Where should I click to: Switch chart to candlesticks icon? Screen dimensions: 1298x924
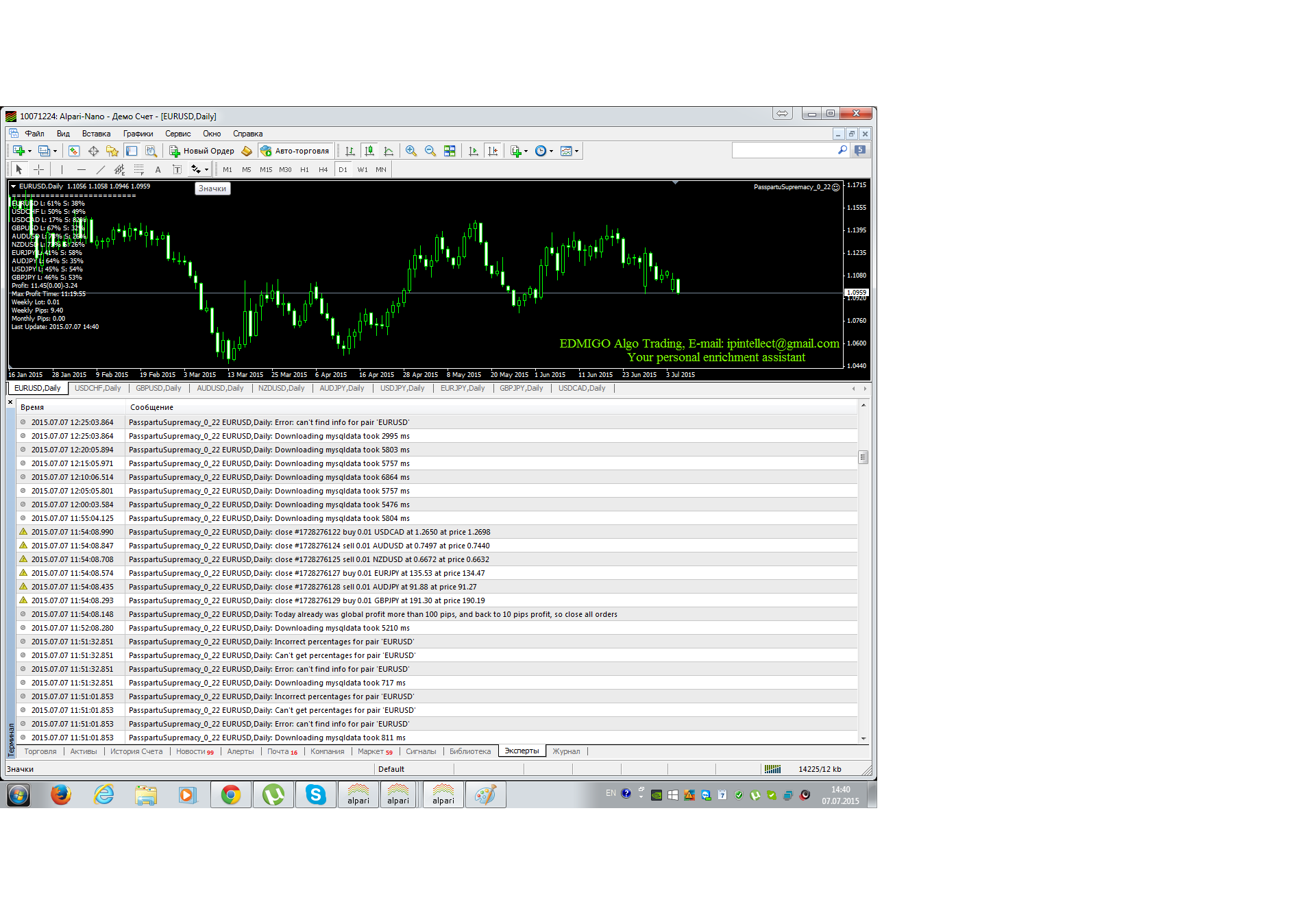point(369,151)
